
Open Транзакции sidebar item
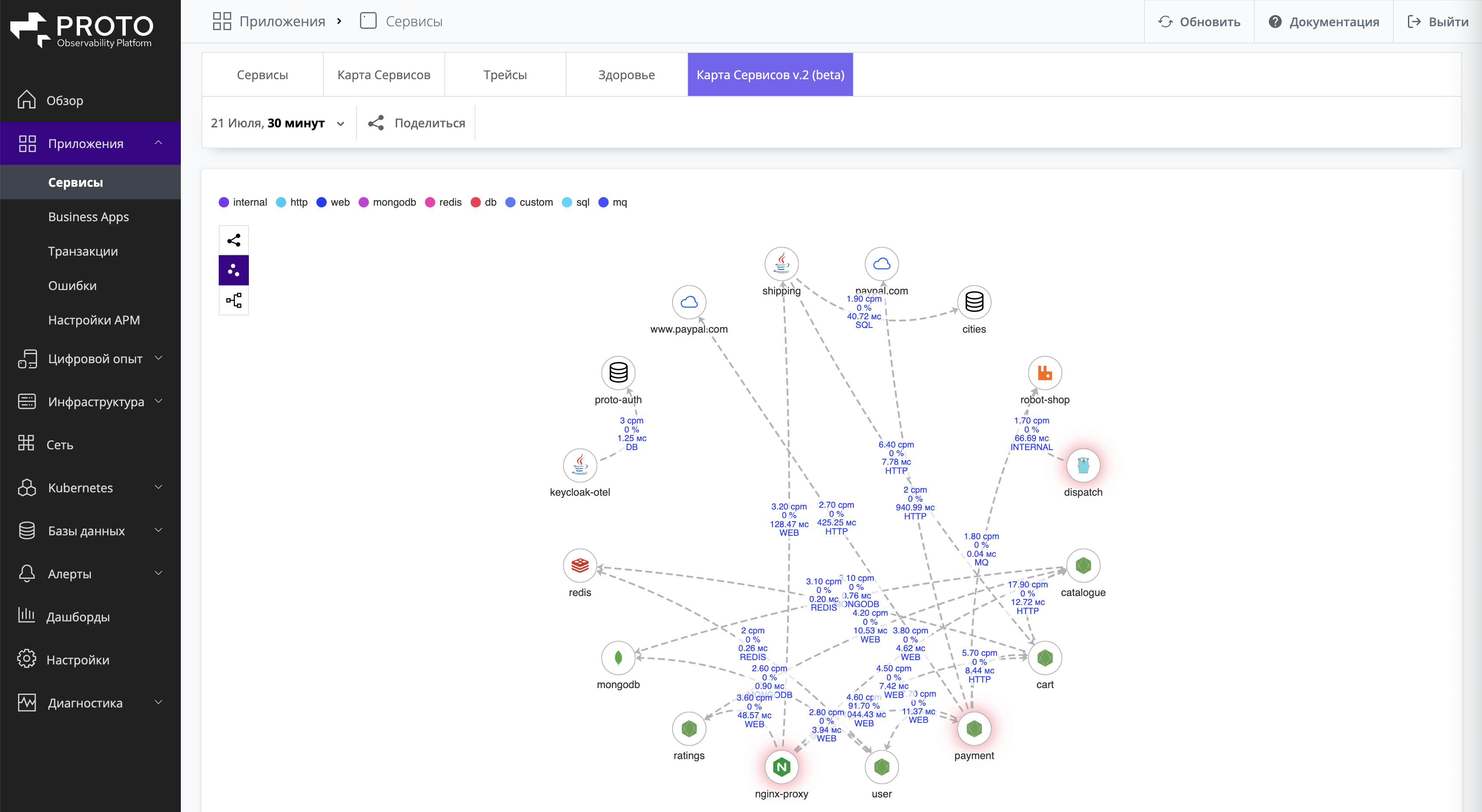point(90,251)
